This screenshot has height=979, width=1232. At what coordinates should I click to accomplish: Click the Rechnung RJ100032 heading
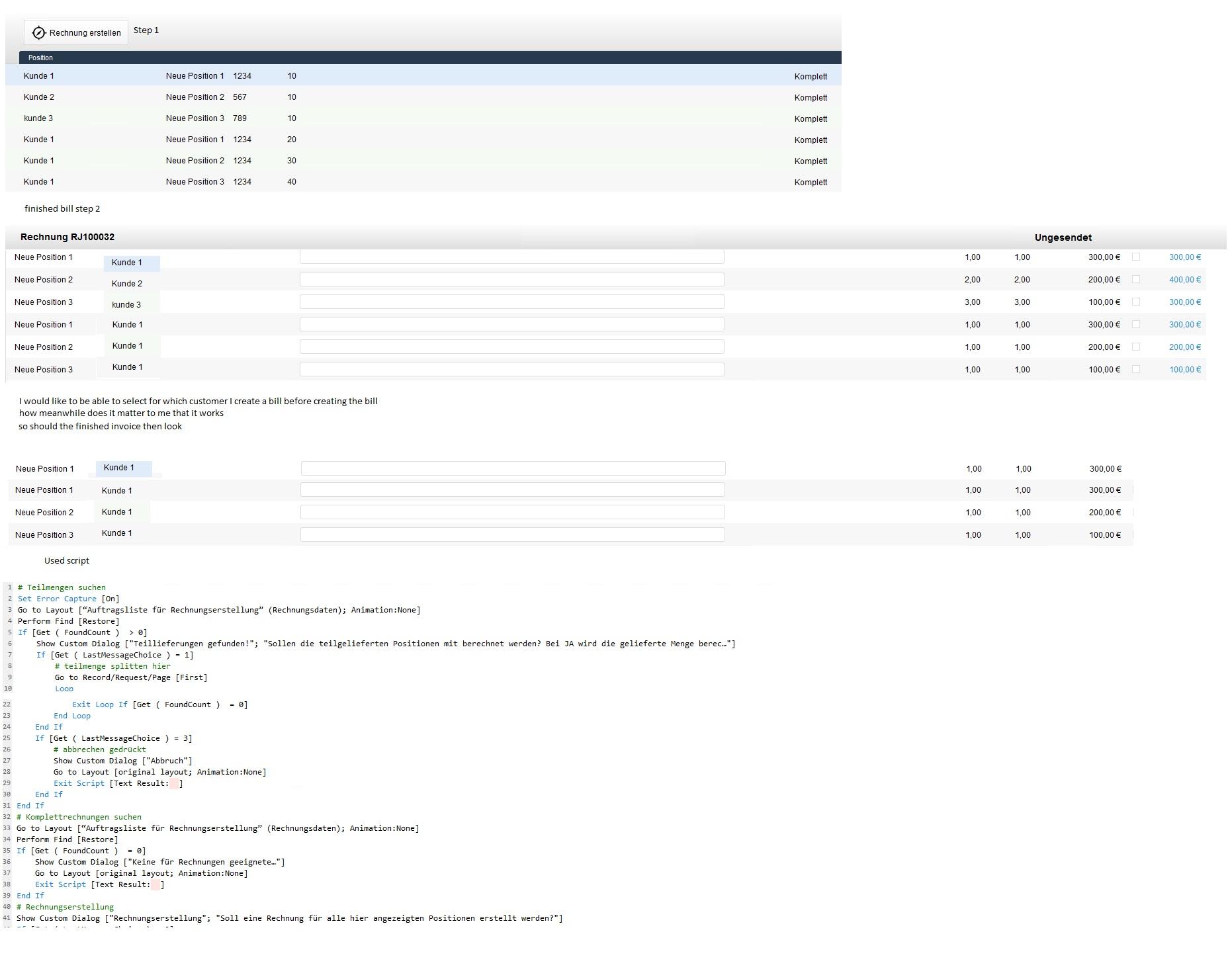tap(67, 237)
